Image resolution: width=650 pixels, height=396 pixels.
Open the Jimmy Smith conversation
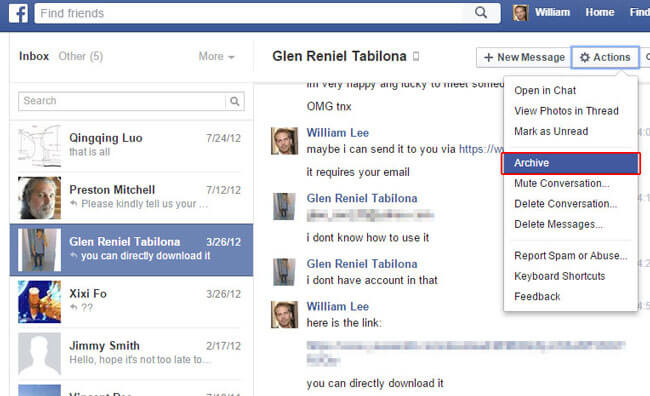pos(131,354)
